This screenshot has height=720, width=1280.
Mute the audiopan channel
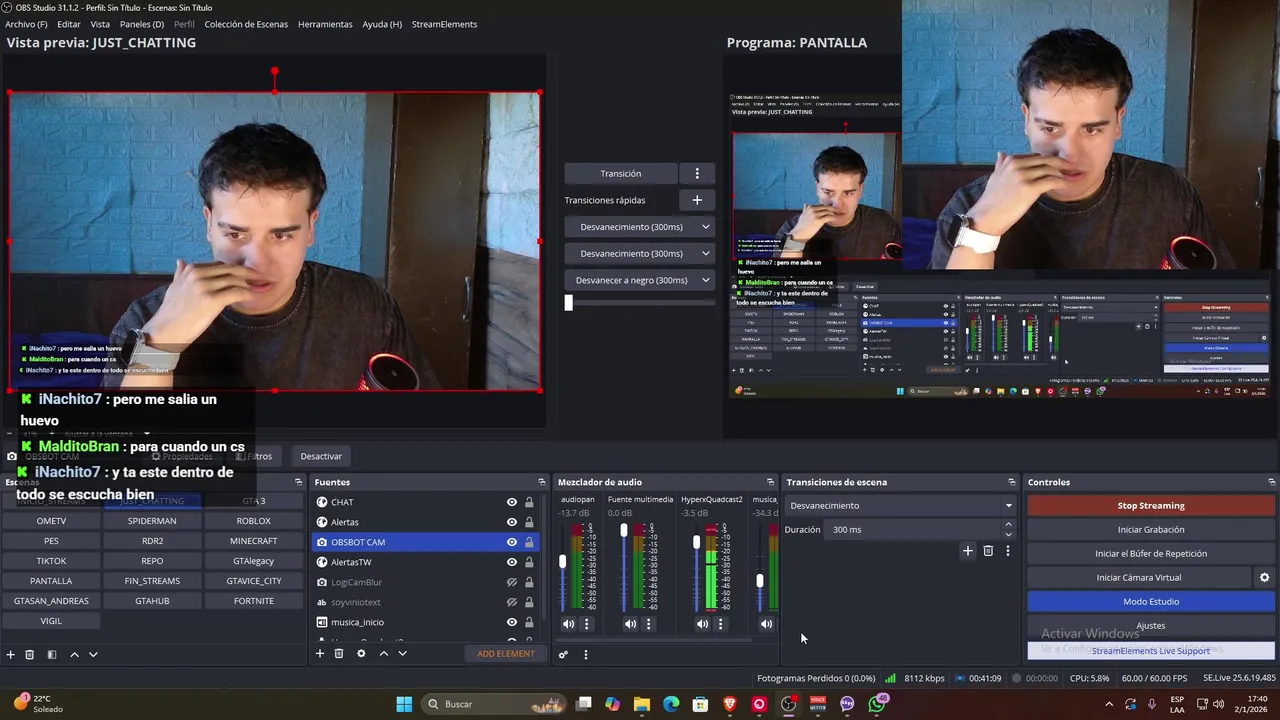568,624
